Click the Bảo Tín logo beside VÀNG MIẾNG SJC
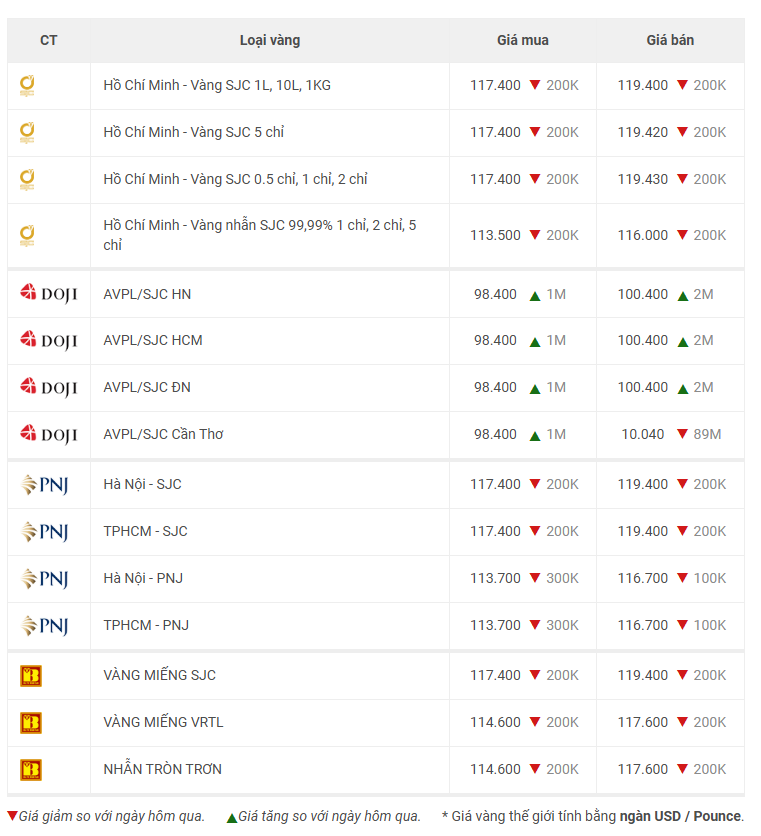Viewport: 761px width, 836px height. (x=31, y=676)
